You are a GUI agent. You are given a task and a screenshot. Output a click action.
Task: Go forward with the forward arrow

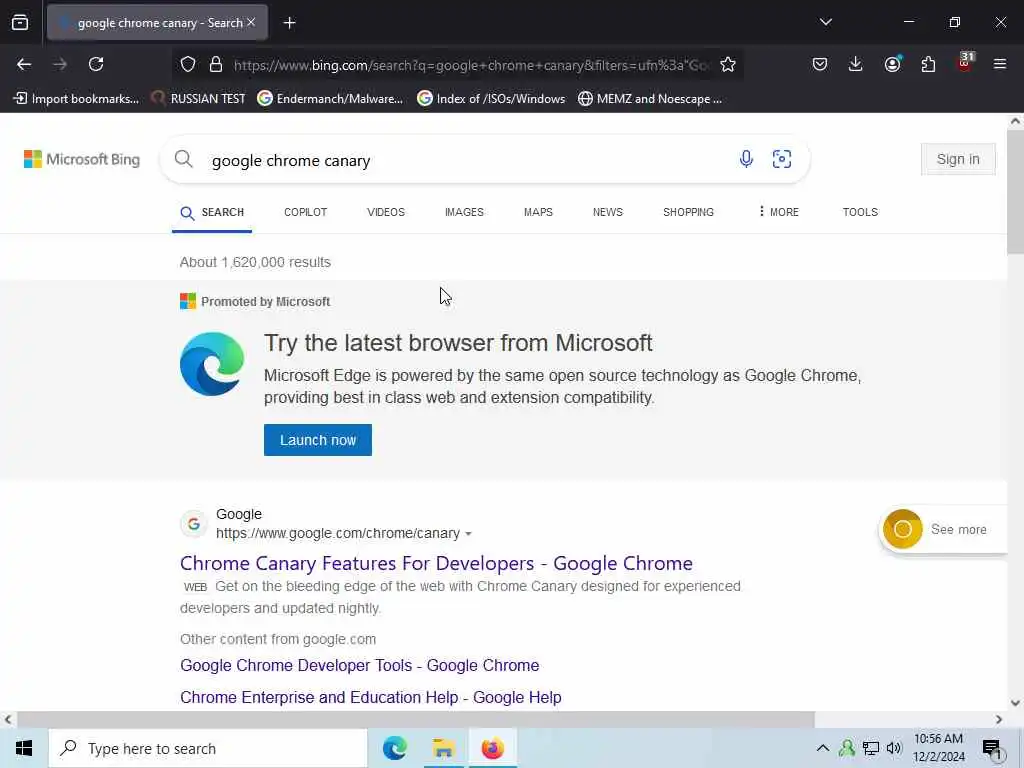[x=60, y=64]
